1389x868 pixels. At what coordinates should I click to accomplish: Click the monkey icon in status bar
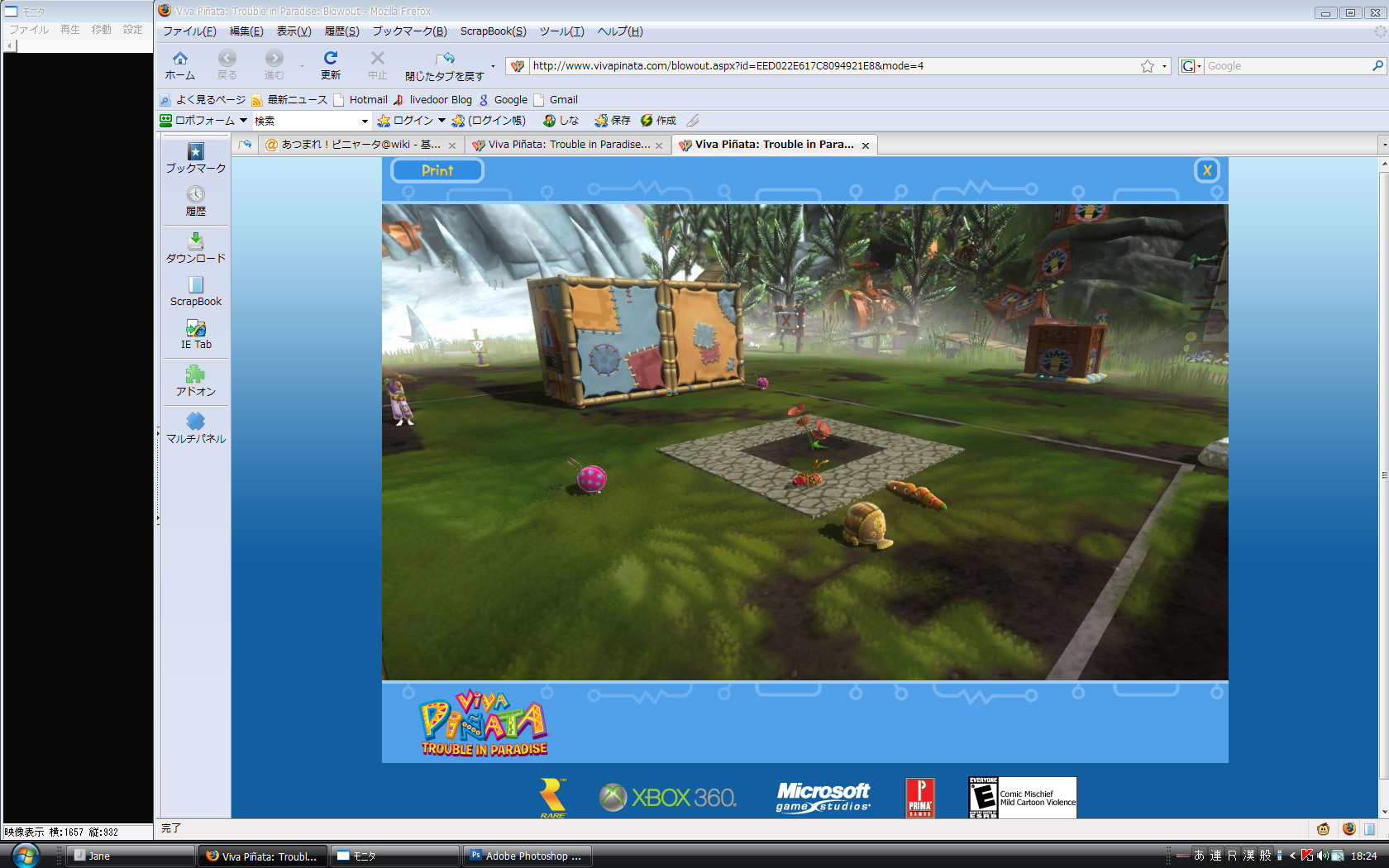(x=1324, y=828)
